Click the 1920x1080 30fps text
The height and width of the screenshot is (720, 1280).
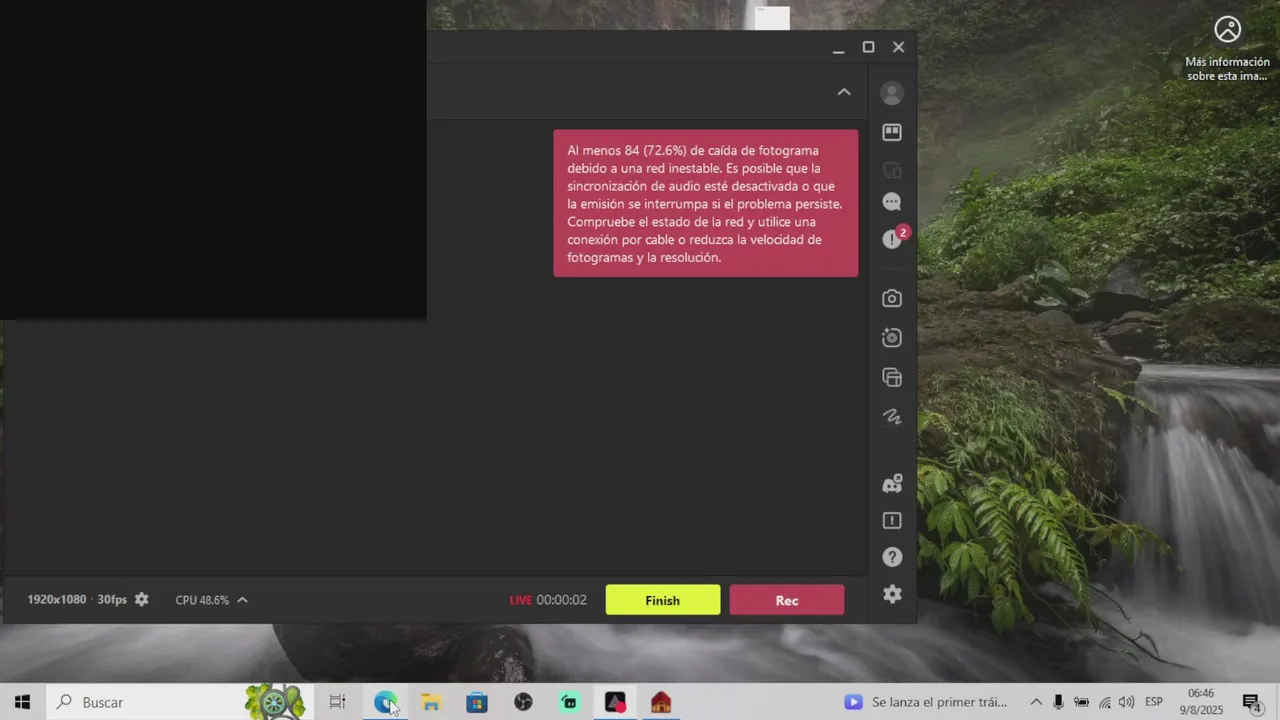point(77,599)
